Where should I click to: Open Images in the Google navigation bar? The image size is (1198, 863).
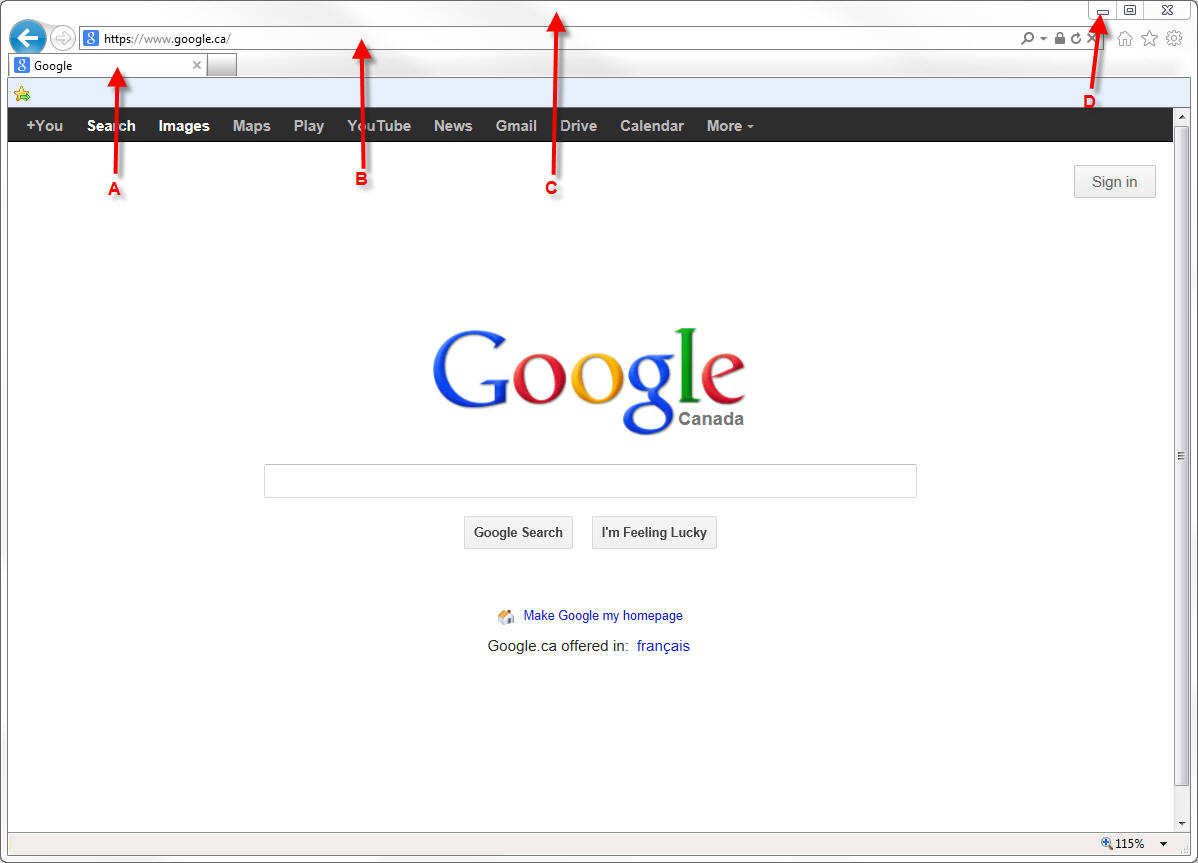pyautogui.click(x=184, y=126)
